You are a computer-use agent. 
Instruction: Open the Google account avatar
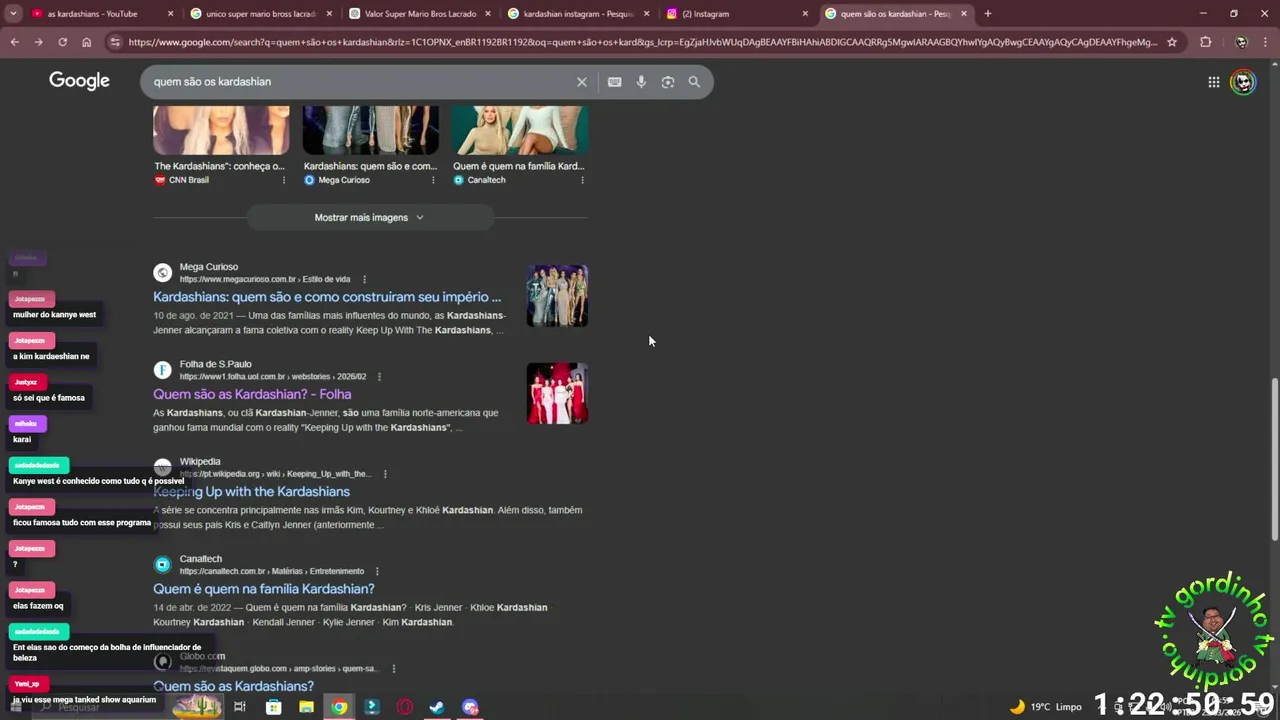coord(1243,82)
